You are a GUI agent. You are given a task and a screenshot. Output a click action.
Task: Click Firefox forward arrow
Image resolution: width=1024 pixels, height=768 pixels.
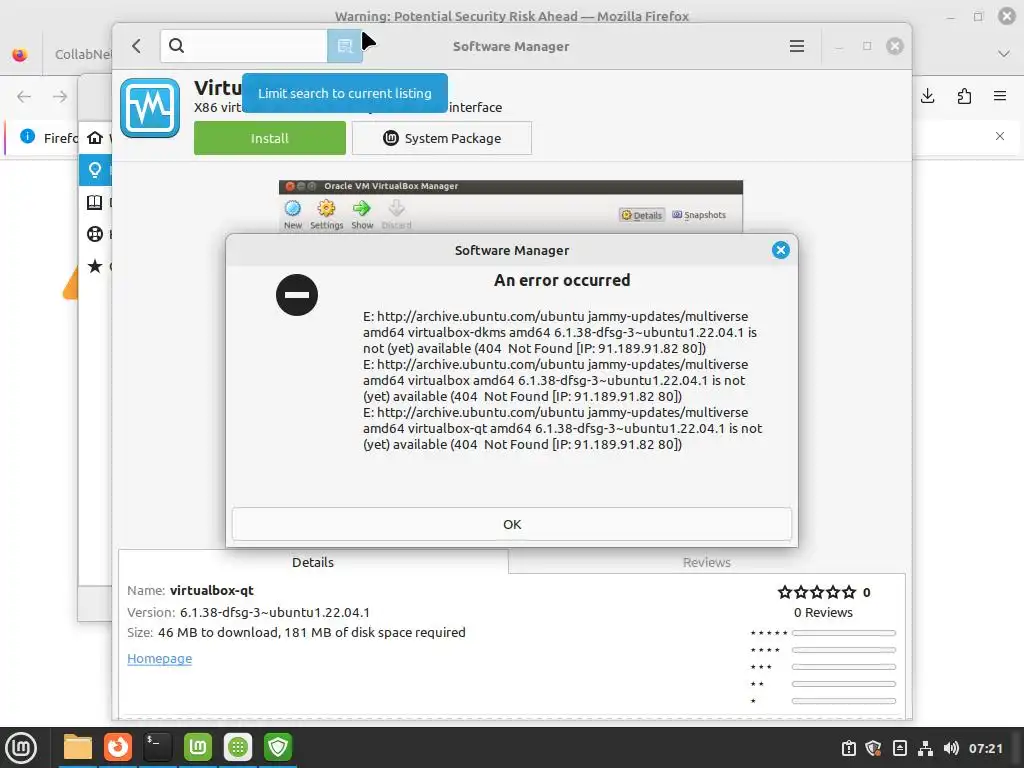click(60, 97)
